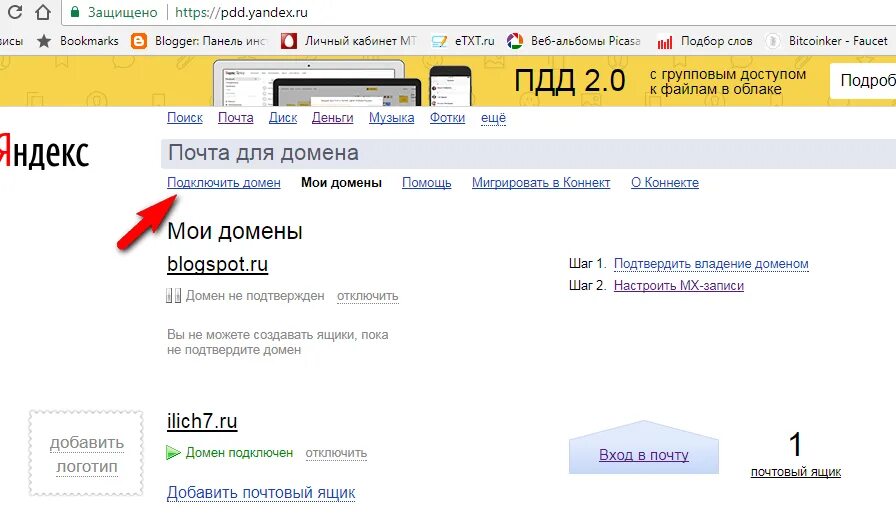Viewport: 896px width, 526px height.
Task: Click the green secure padlock icon
Action: coord(74,12)
